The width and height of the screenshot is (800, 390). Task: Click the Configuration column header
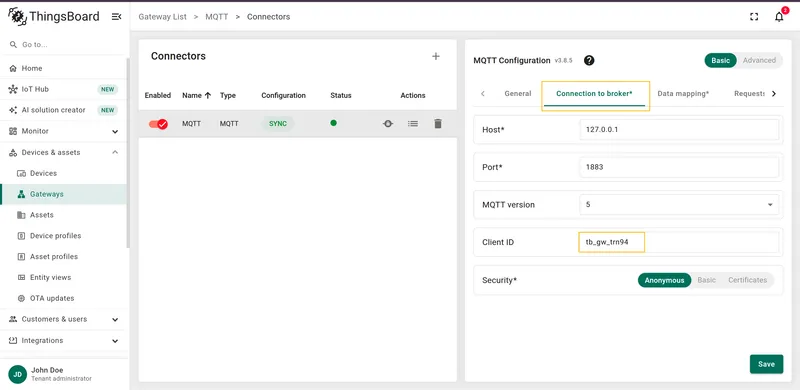(x=283, y=95)
